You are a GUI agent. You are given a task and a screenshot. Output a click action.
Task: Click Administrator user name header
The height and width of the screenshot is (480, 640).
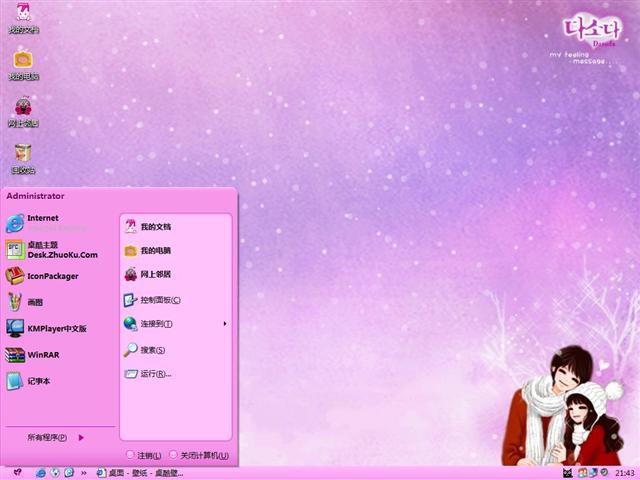[x=35, y=196]
